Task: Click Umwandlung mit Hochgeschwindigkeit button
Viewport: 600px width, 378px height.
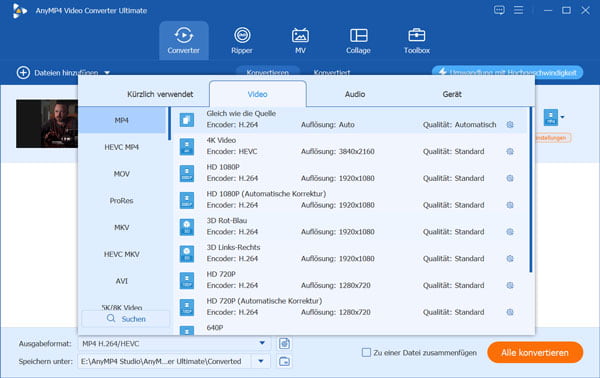Action: (x=507, y=72)
